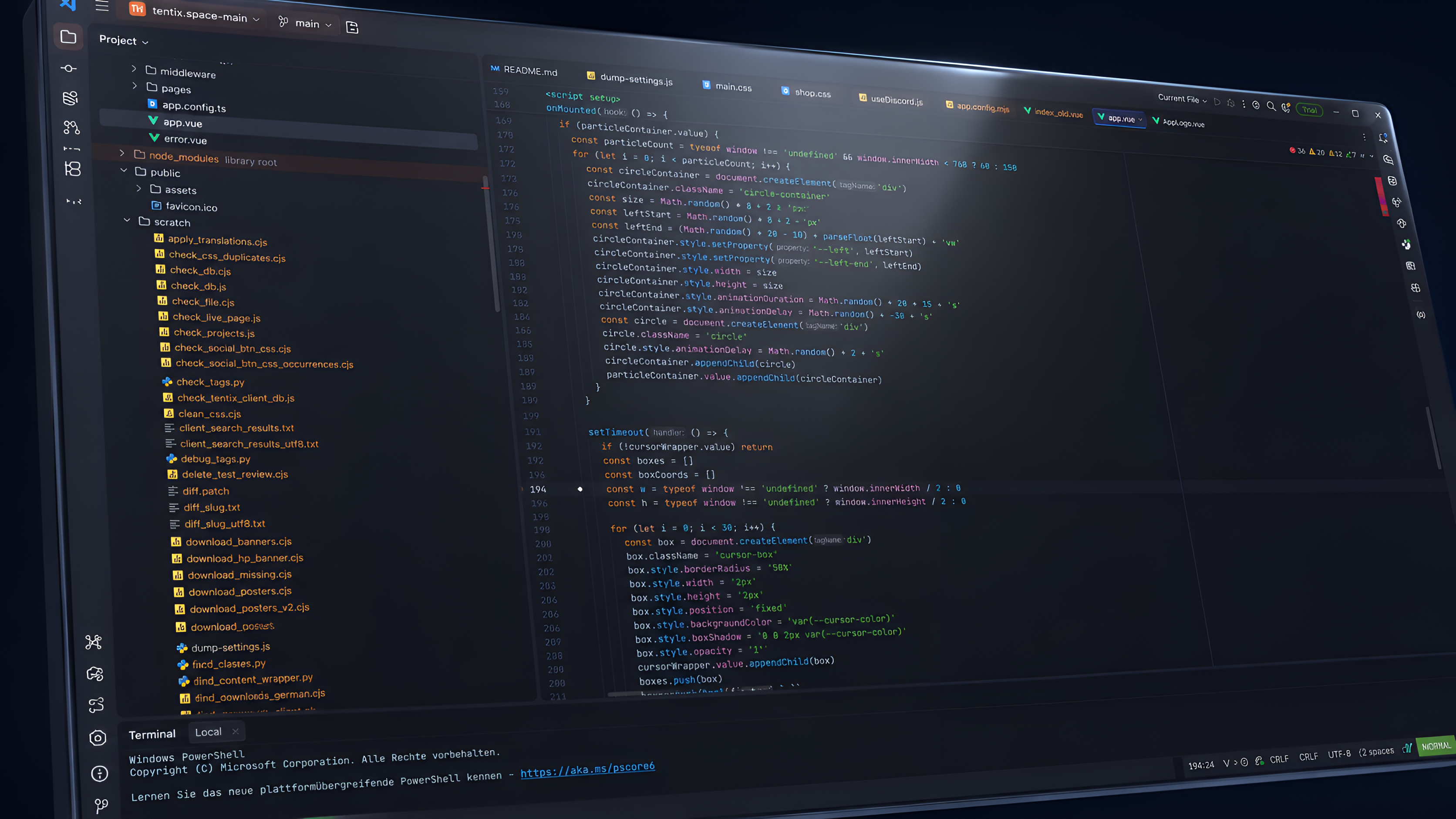Open the main branch dropdown
The image size is (1456, 819).
pyautogui.click(x=305, y=23)
